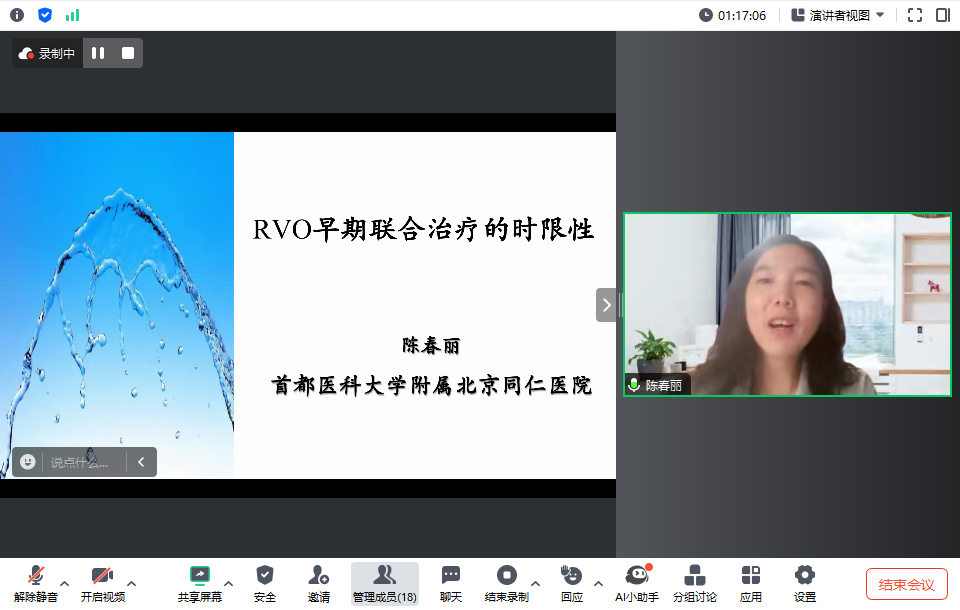Viewport: 960px width, 610px height.
Task: Stop the cloud recording
Action: [128, 53]
